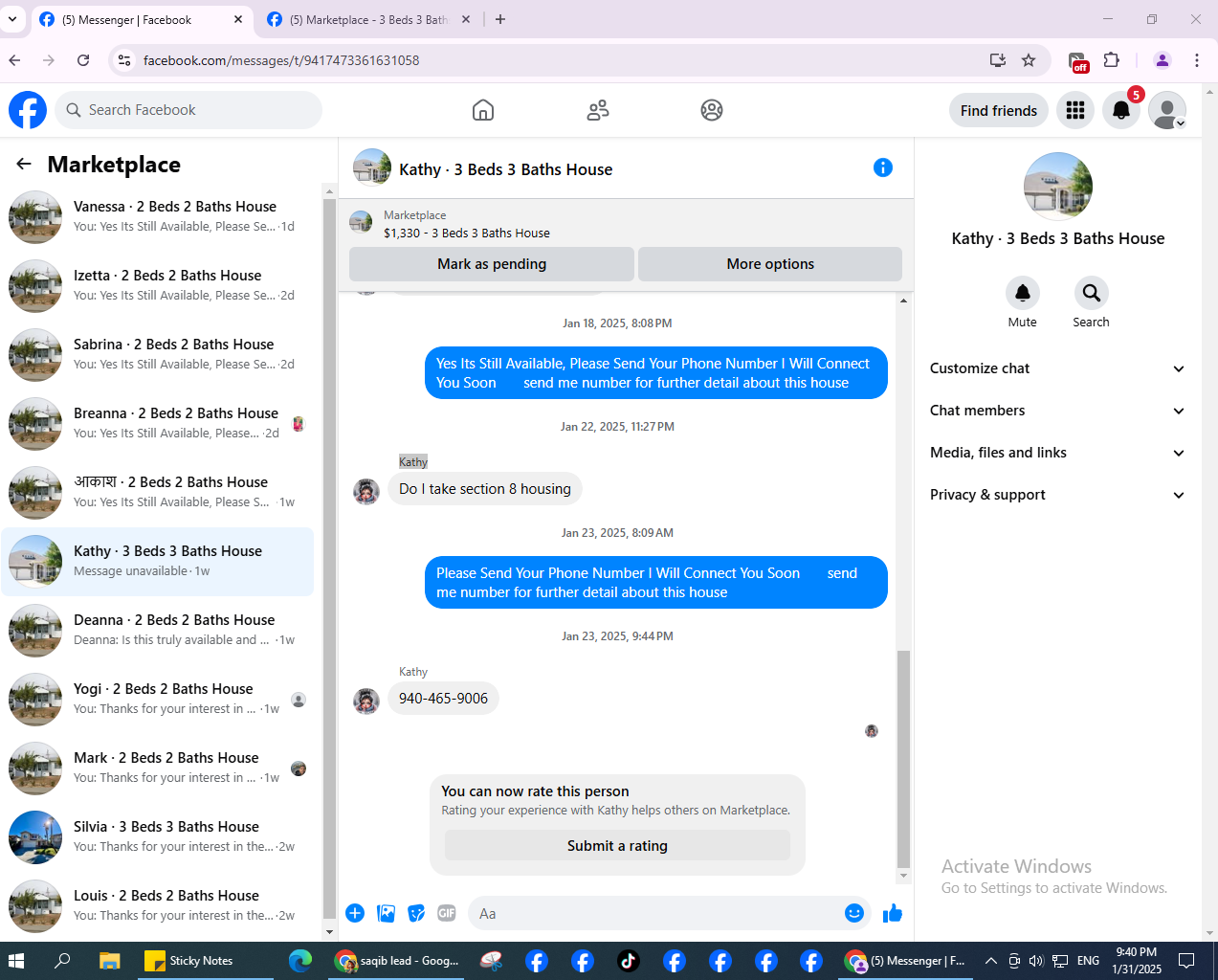Send a thumbs up like
Viewport: 1218px width, 980px height.
click(893, 913)
